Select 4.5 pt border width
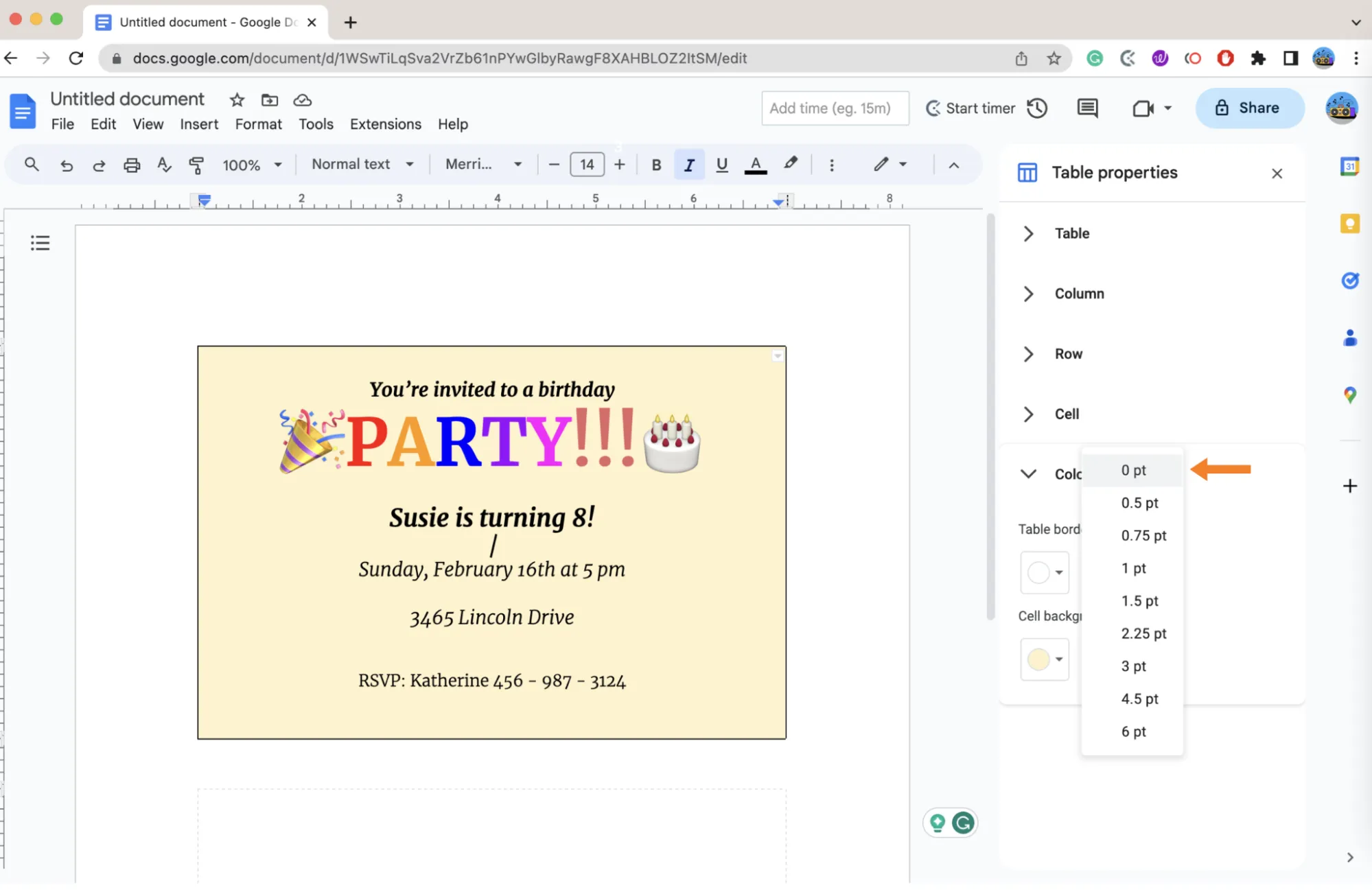Image resolution: width=1372 pixels, height=892 pixels. [x=1132, y=699]
